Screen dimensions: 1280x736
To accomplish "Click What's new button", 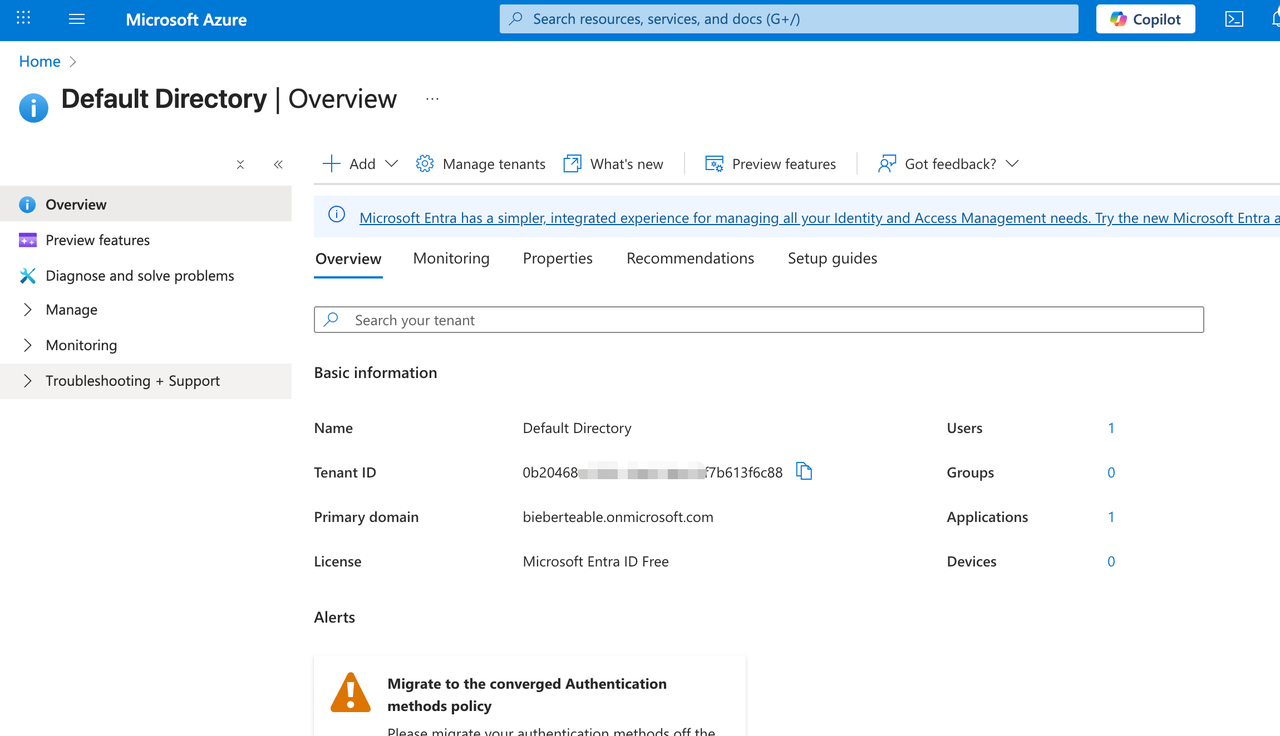I will pos(613,164).
